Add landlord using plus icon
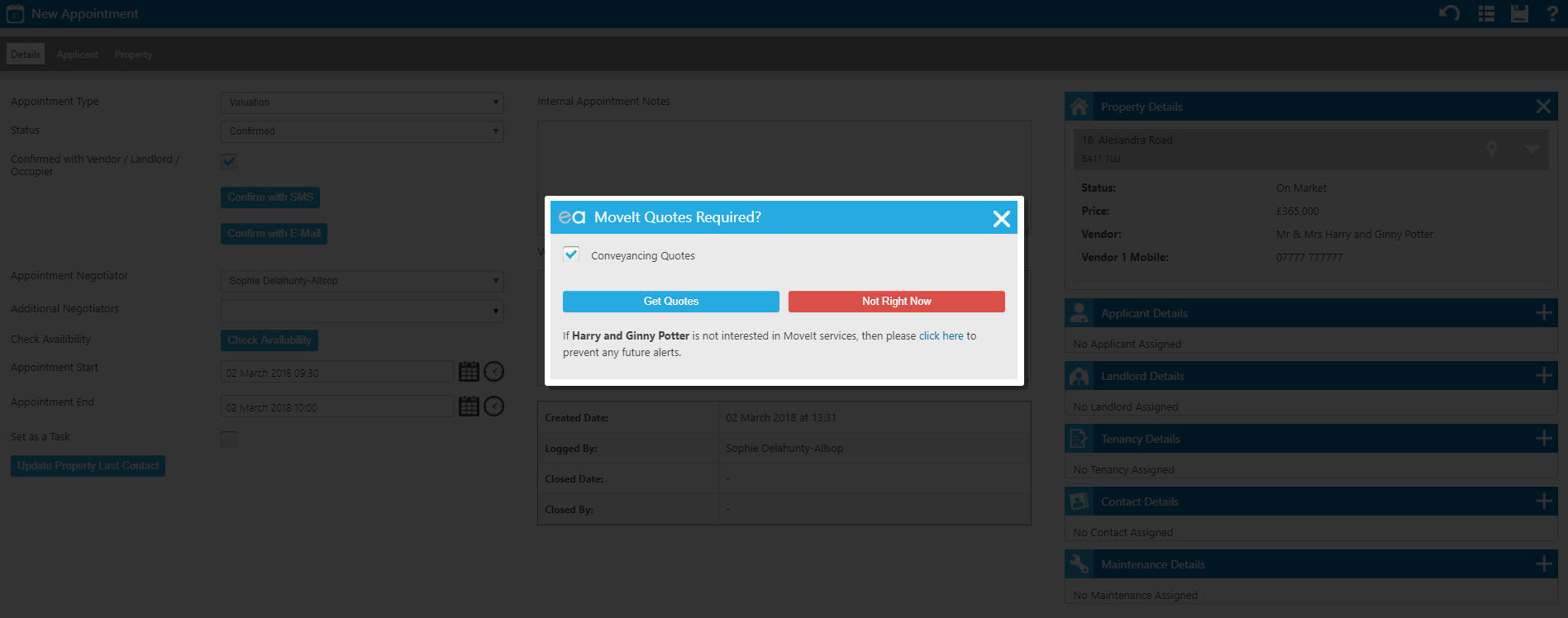 coord(1543,376)
